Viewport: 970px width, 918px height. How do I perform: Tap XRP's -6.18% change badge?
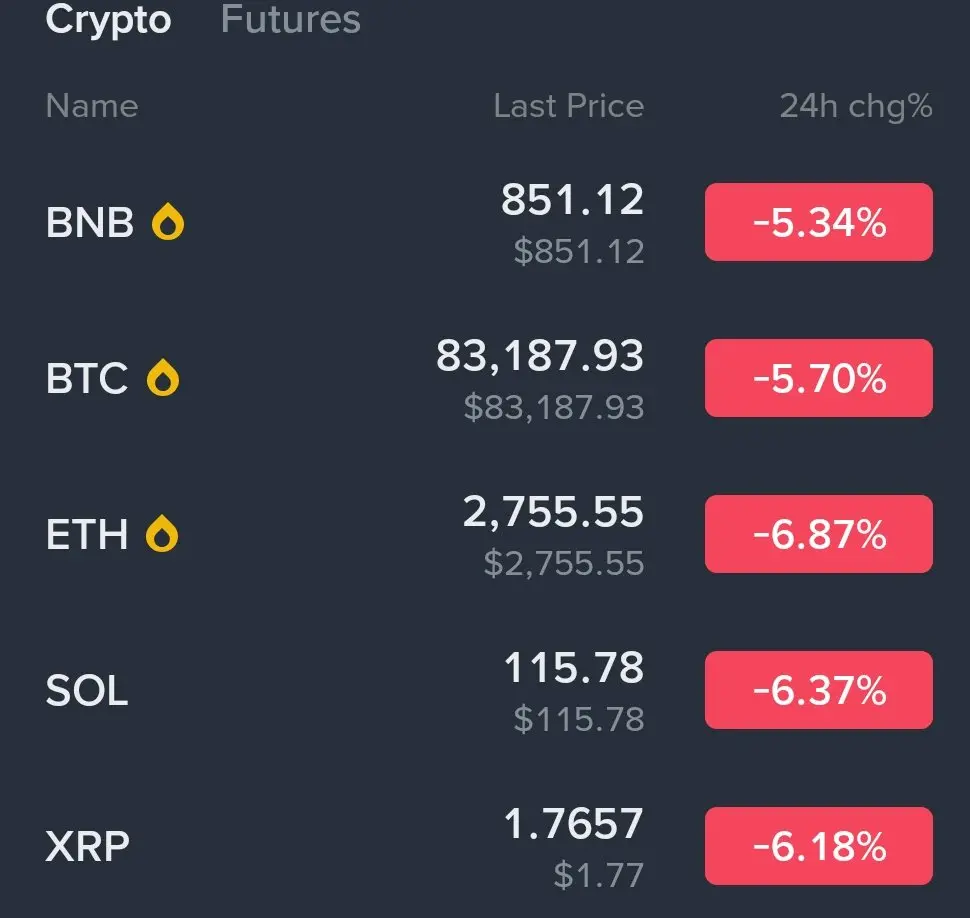coord(818,846)
